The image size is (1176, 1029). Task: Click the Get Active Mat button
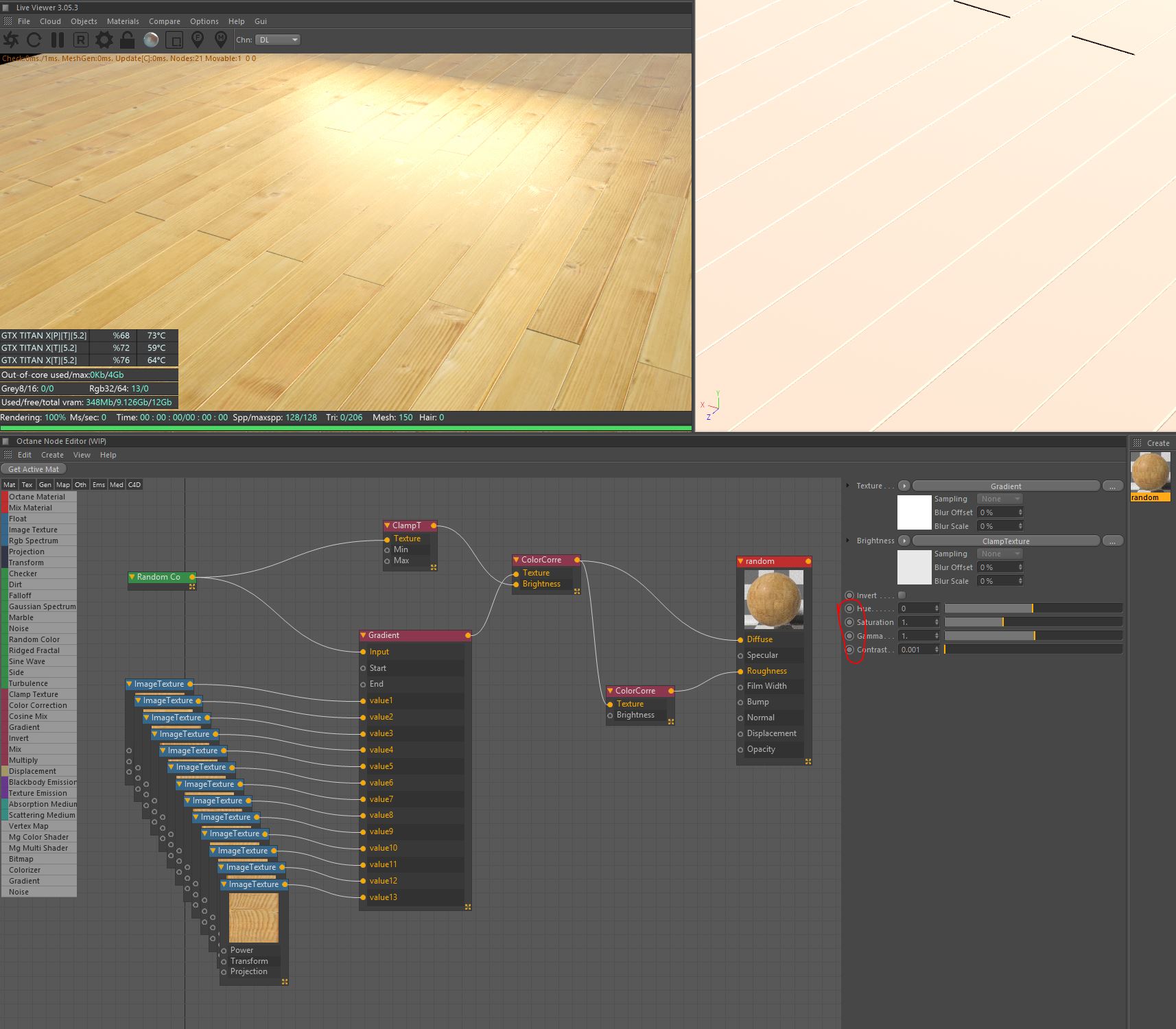click(34, 469)
